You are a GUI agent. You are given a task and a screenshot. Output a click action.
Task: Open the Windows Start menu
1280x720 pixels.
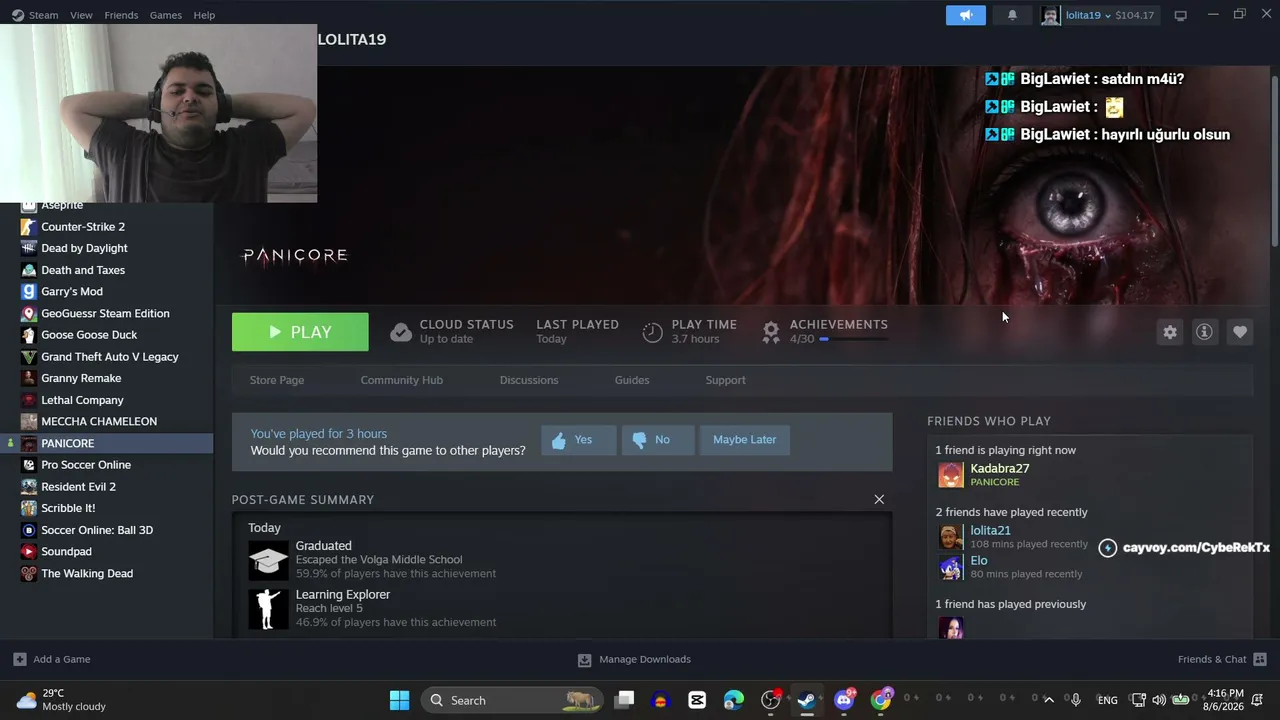pyautogui.click(x=399, y=700)
